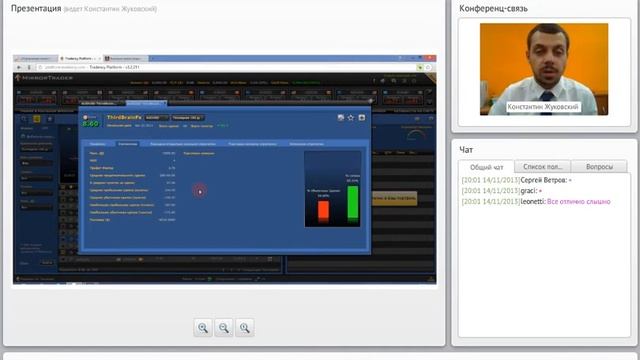
Task: Click the add icon right of the star
Action: (x=362, y=118)
